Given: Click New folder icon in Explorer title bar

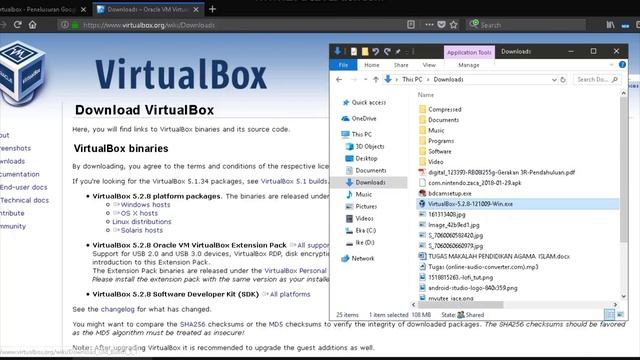Looking at the screenshot, I should coord(365,51).
